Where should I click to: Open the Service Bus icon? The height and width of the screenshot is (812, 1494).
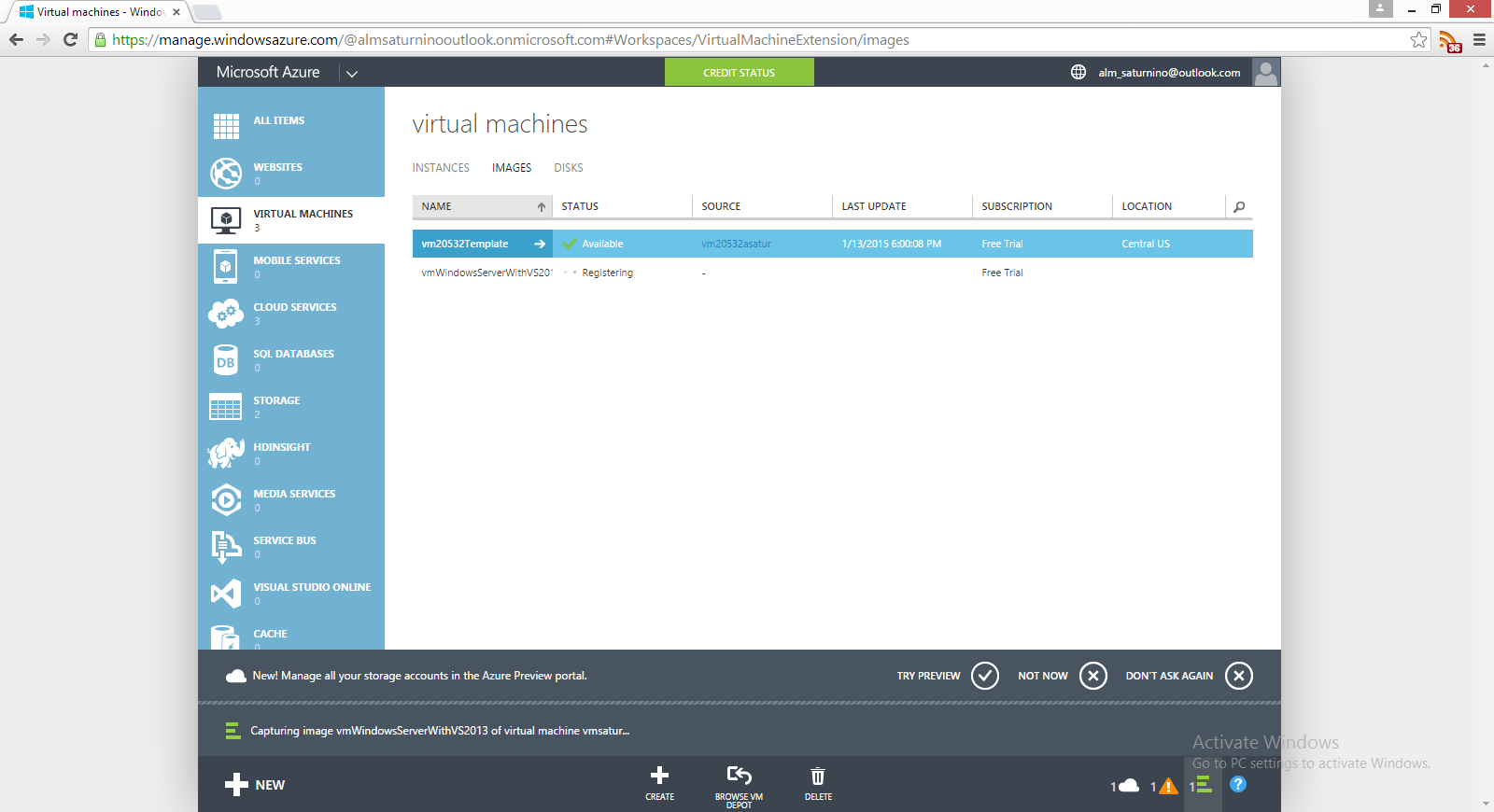[226, 547]
